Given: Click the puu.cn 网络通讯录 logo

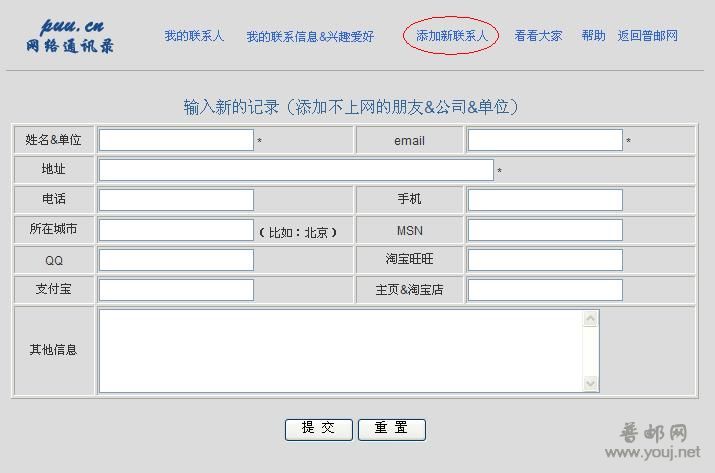Looking at the screenshot, I should pyautogui.click(x=72, y=36).
